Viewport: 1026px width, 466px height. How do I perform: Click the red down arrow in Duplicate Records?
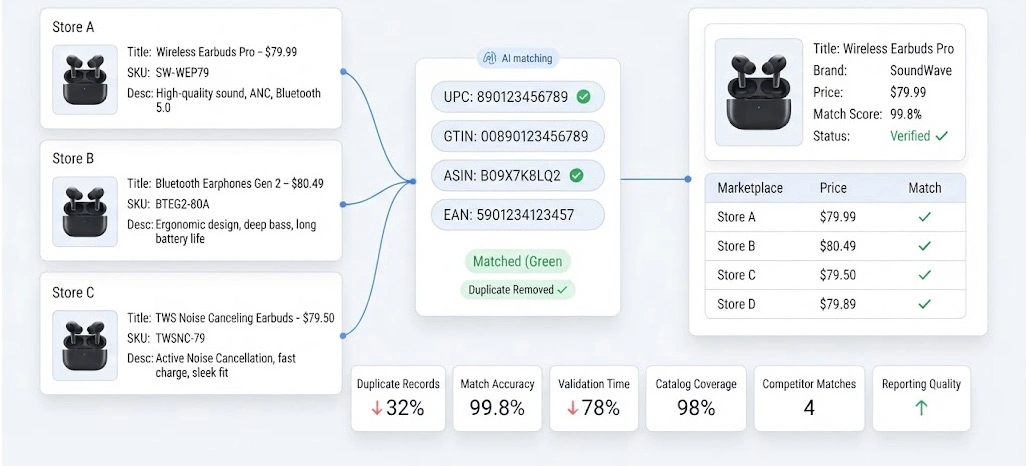tap(376, 408)
